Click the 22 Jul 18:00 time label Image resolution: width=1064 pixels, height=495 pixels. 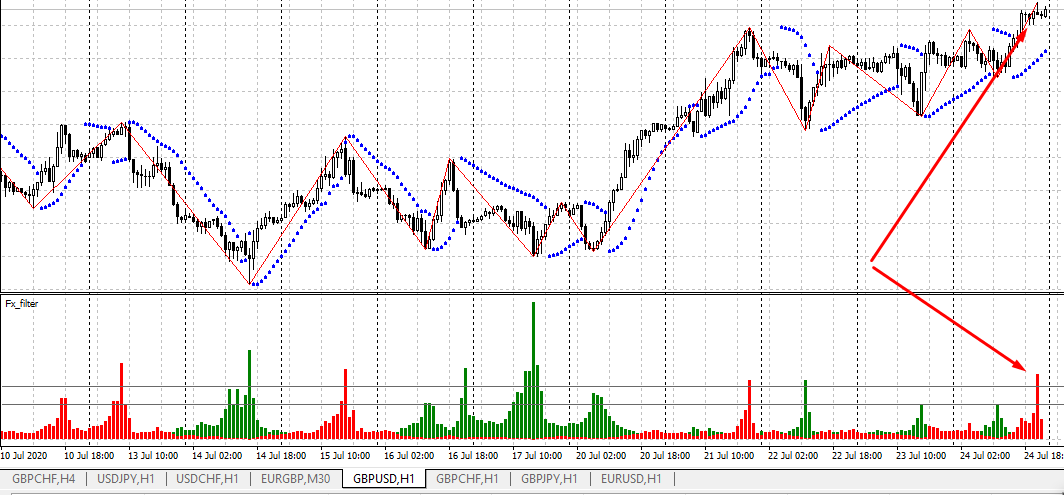(x=859, y=454)
